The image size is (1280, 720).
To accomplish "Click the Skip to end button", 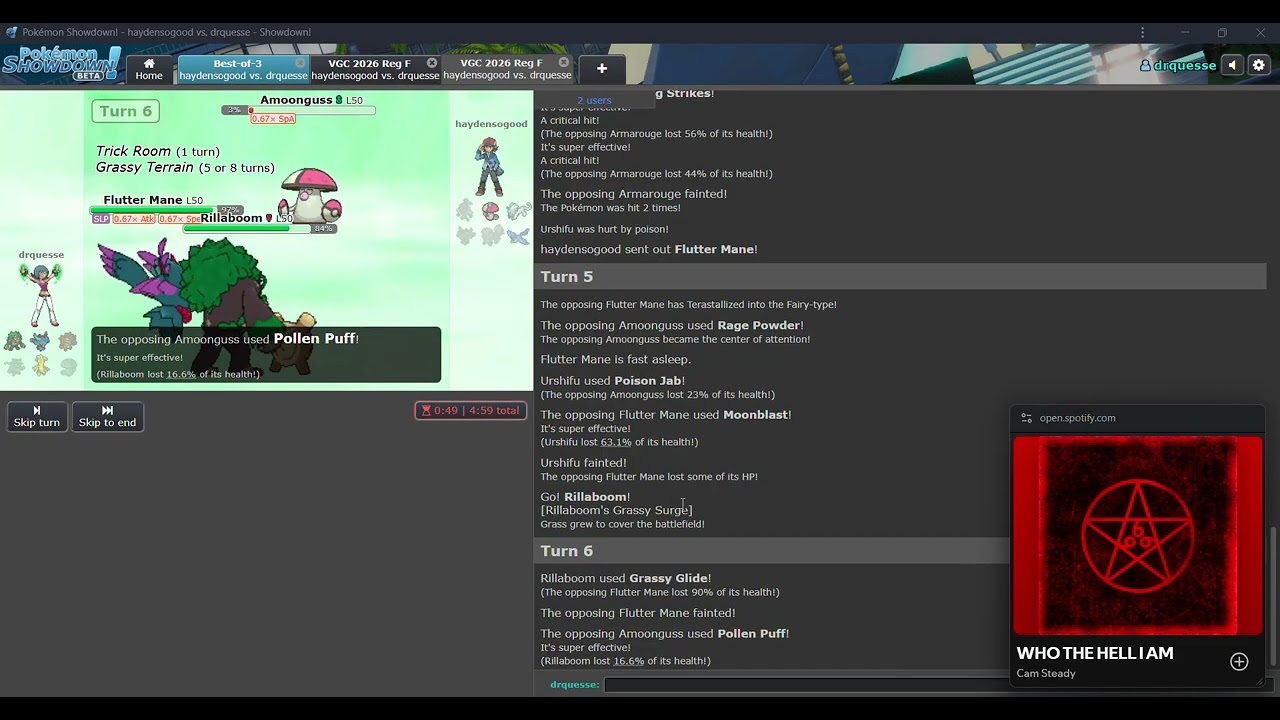I will [x=107, y=416].
